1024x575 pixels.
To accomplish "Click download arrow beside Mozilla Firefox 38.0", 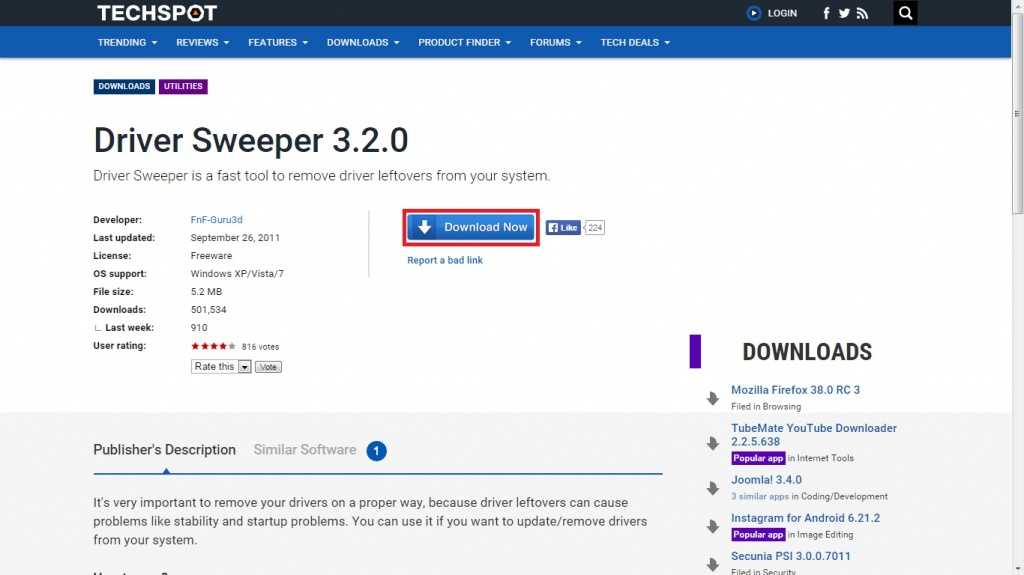I will tap(712, 398).
